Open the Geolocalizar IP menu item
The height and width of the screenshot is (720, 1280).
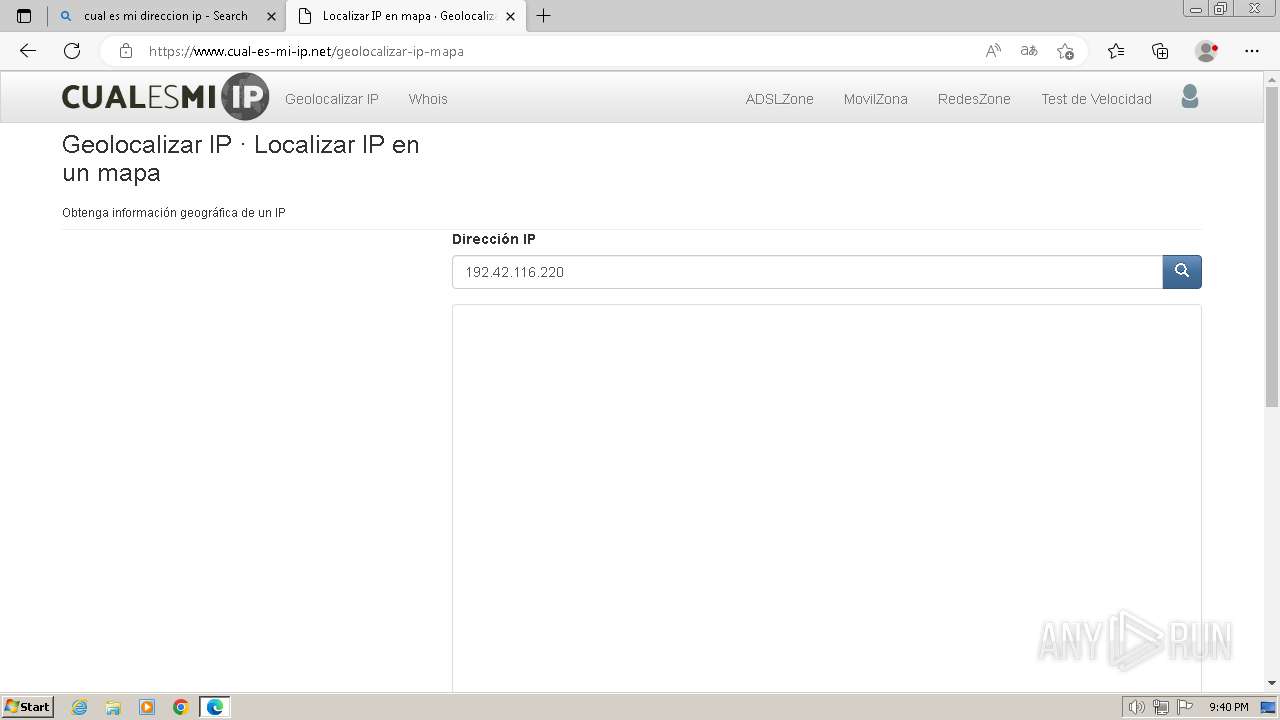coord(332,99)
